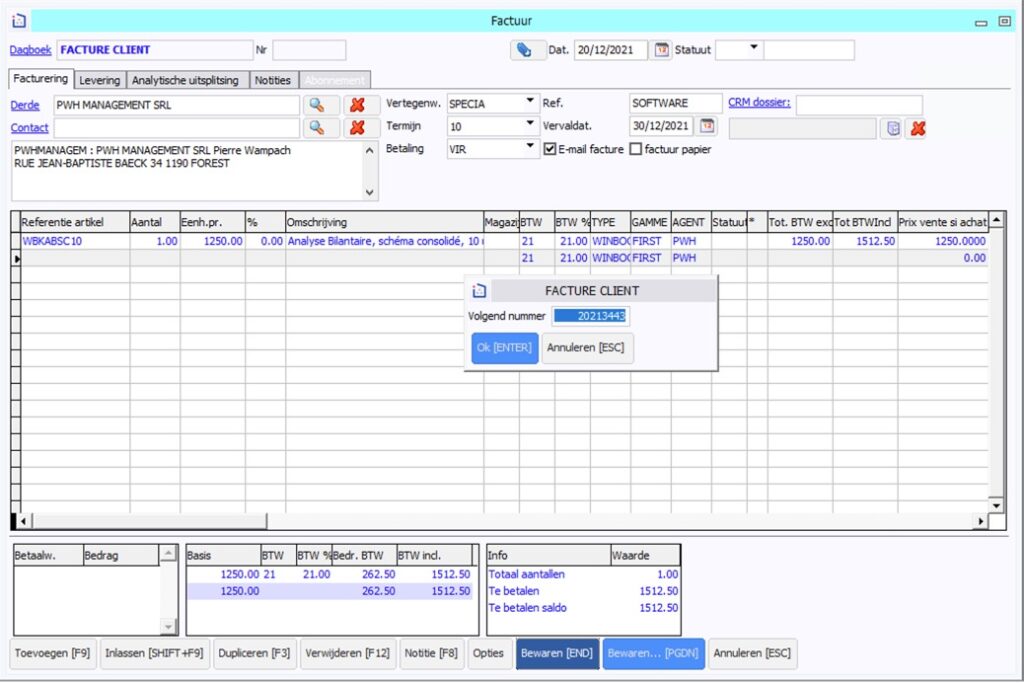
Task: Click the Ref. field containing SOFTWARE
Action: click(x=675, y=103)
